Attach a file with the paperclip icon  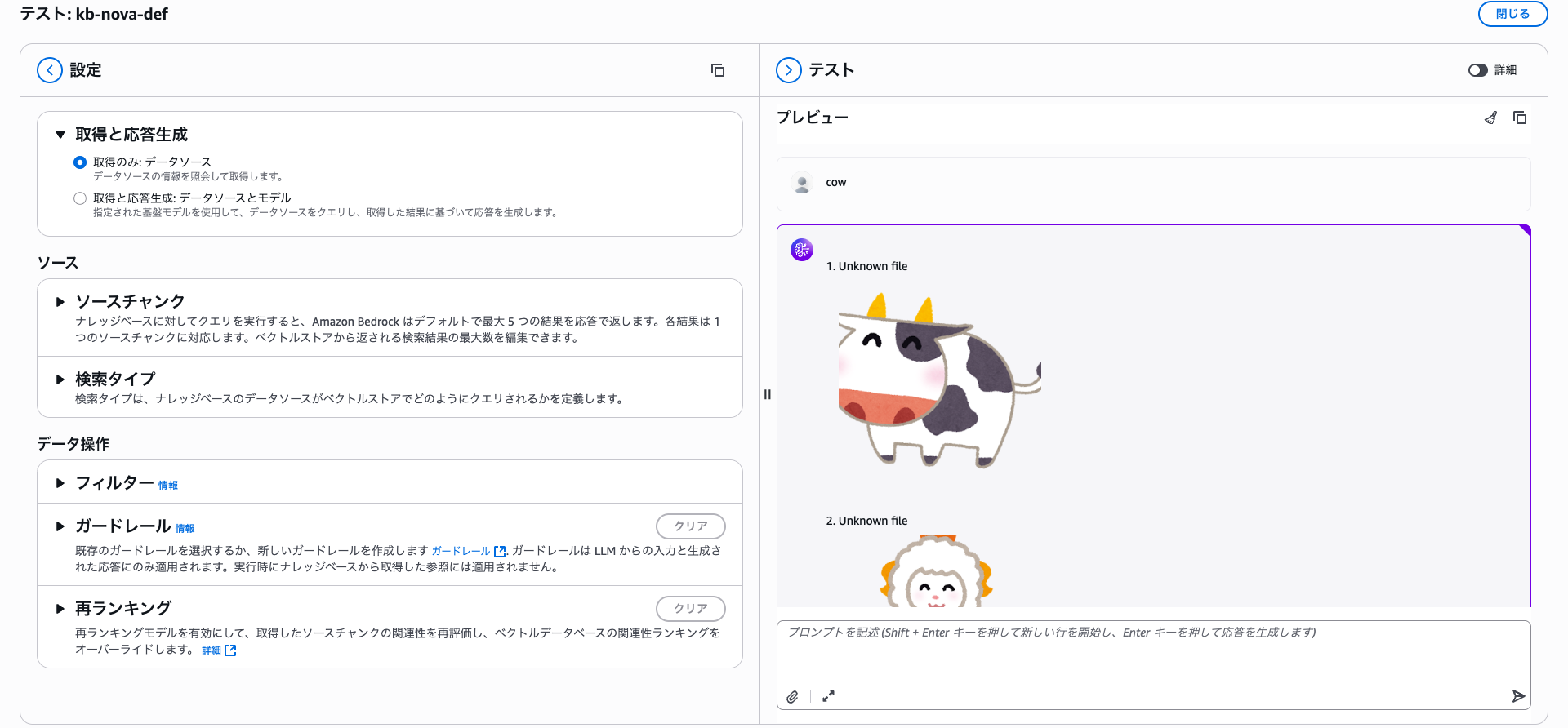pos(792,696)
